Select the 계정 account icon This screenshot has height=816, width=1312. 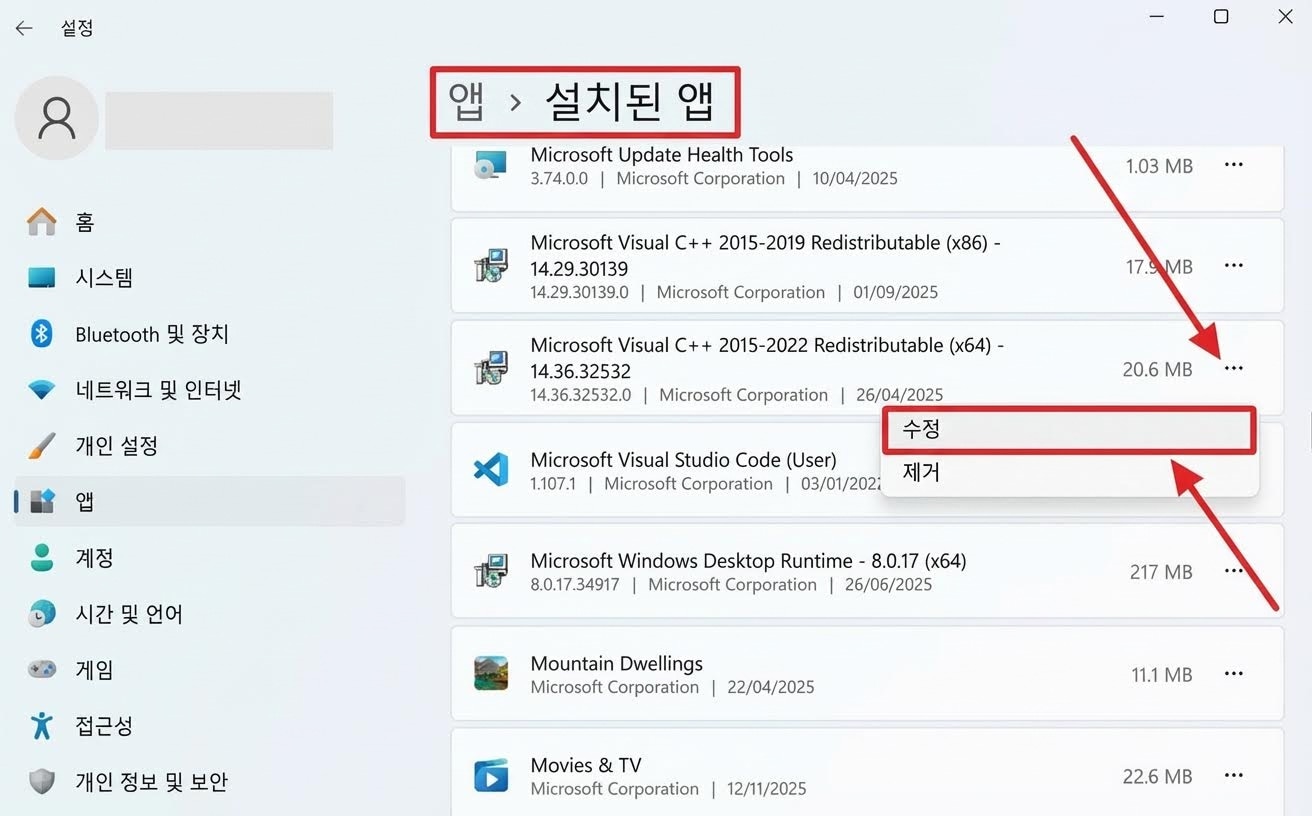(41, 558)
